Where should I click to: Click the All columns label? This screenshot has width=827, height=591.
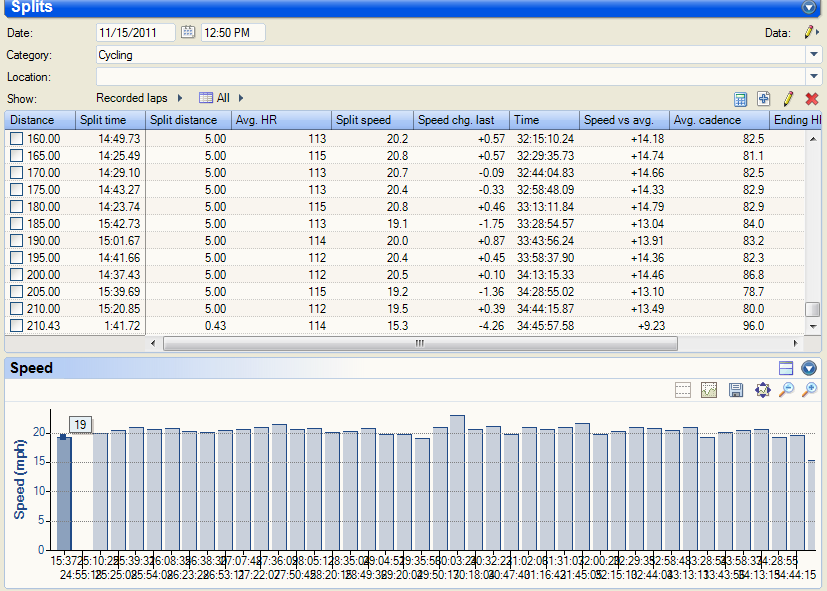[x=223, y=98]
